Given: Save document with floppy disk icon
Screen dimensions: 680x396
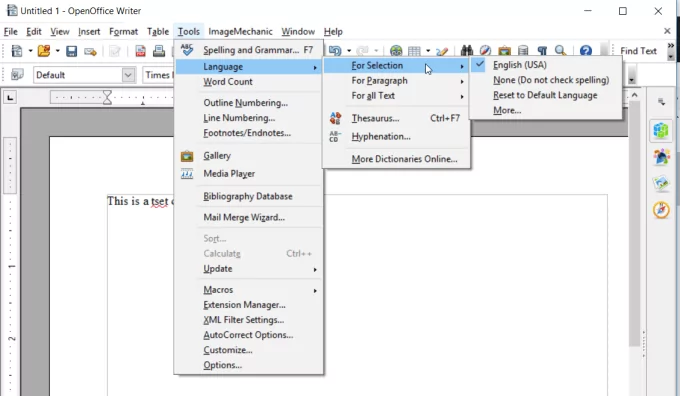Looking at the screenshot, I should pos(72,51).
